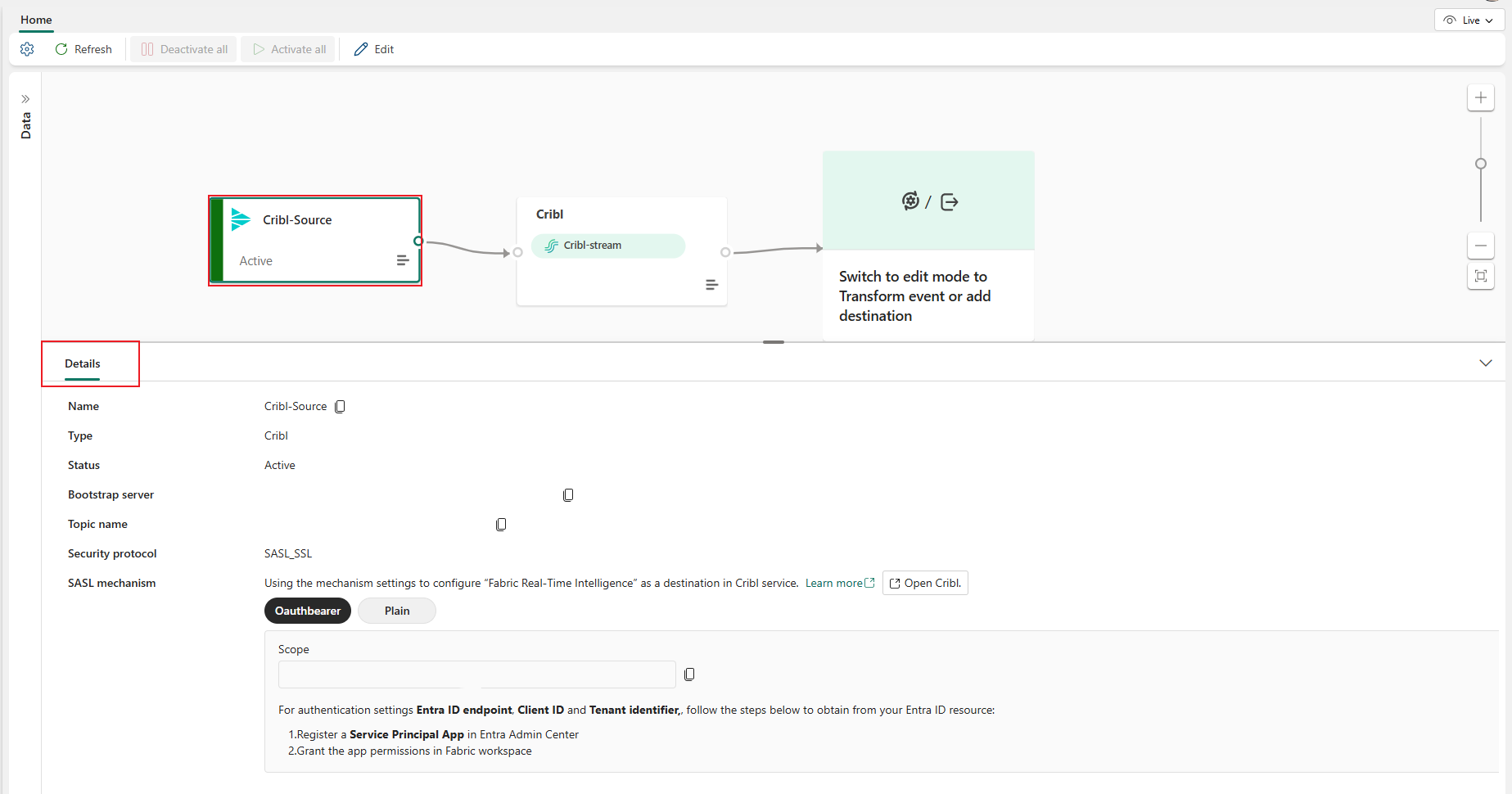Copy the Cribl-Source name
This screenshot has height=794, width=1512.
tap(340, 407)
